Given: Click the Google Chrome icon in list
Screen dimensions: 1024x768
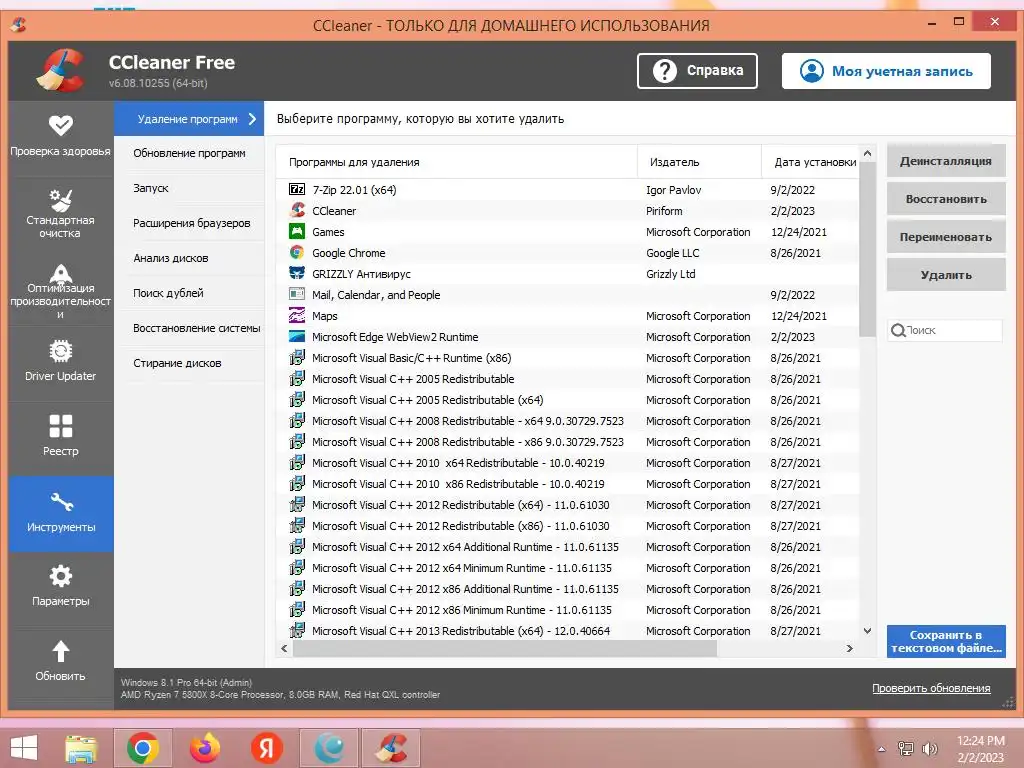Looking at the screenshot, I should tap(297, 252).
